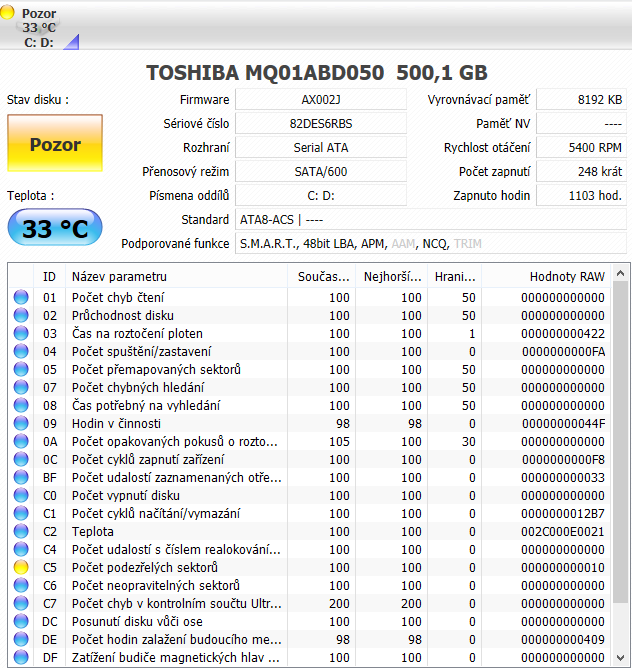
Task: Select RAW value 002C000E0021 in Teplota row
Action: 563,532
